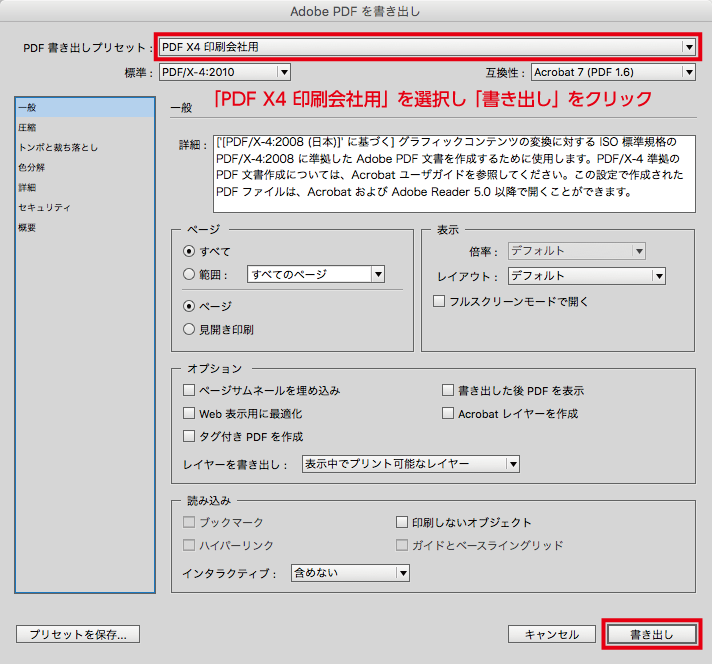
Task: Click the キャンセル button
Action: [552, 634]
